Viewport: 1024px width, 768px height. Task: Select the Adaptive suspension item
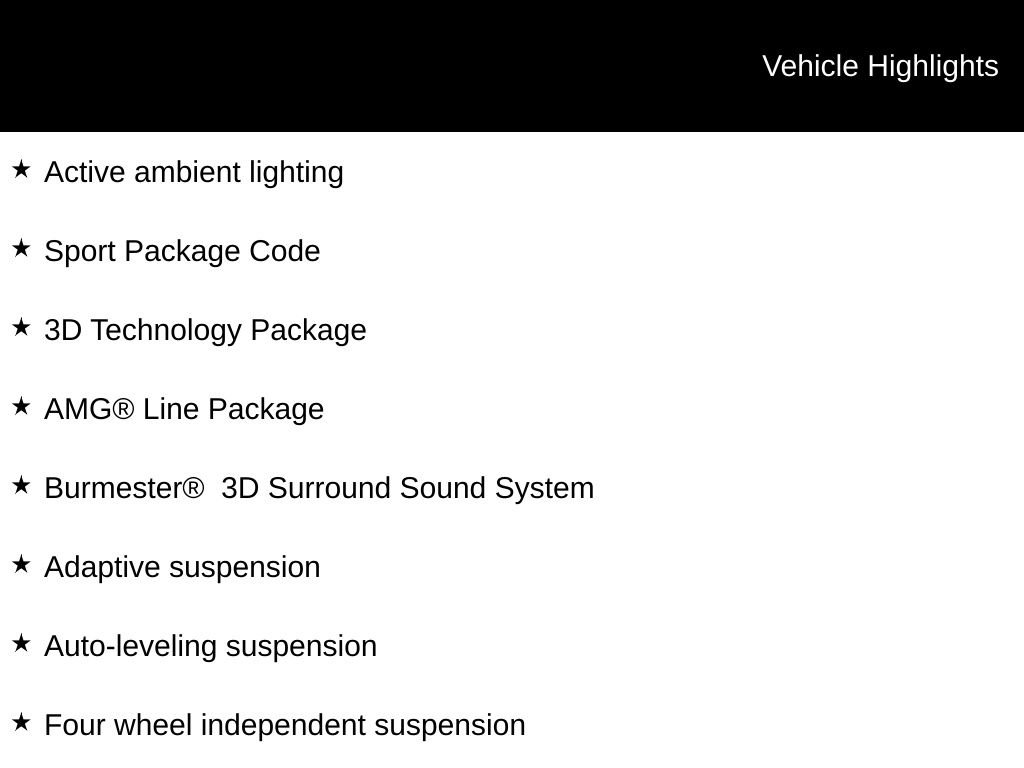(183, 568)
